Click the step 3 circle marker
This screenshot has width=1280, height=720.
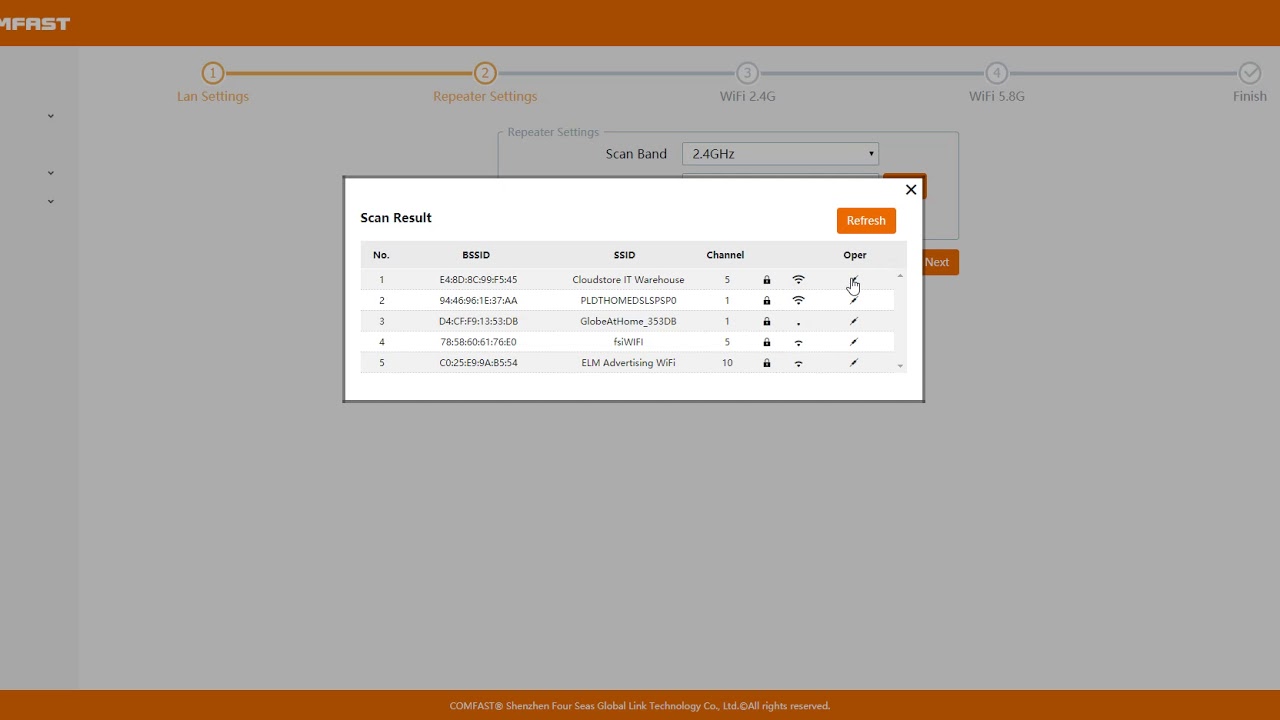(x=747, y=73)
